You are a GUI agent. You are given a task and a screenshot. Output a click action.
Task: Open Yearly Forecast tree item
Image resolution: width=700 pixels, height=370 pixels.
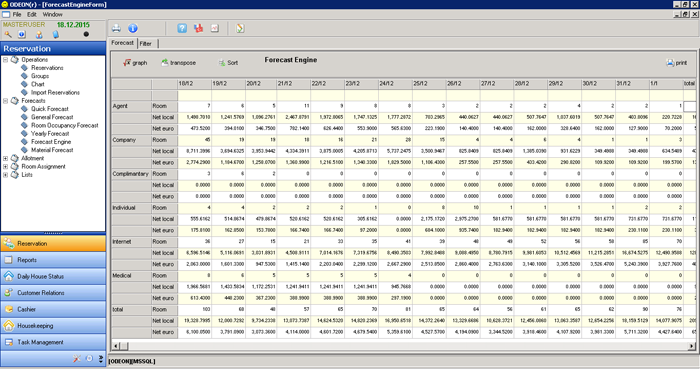coord(50,133)
